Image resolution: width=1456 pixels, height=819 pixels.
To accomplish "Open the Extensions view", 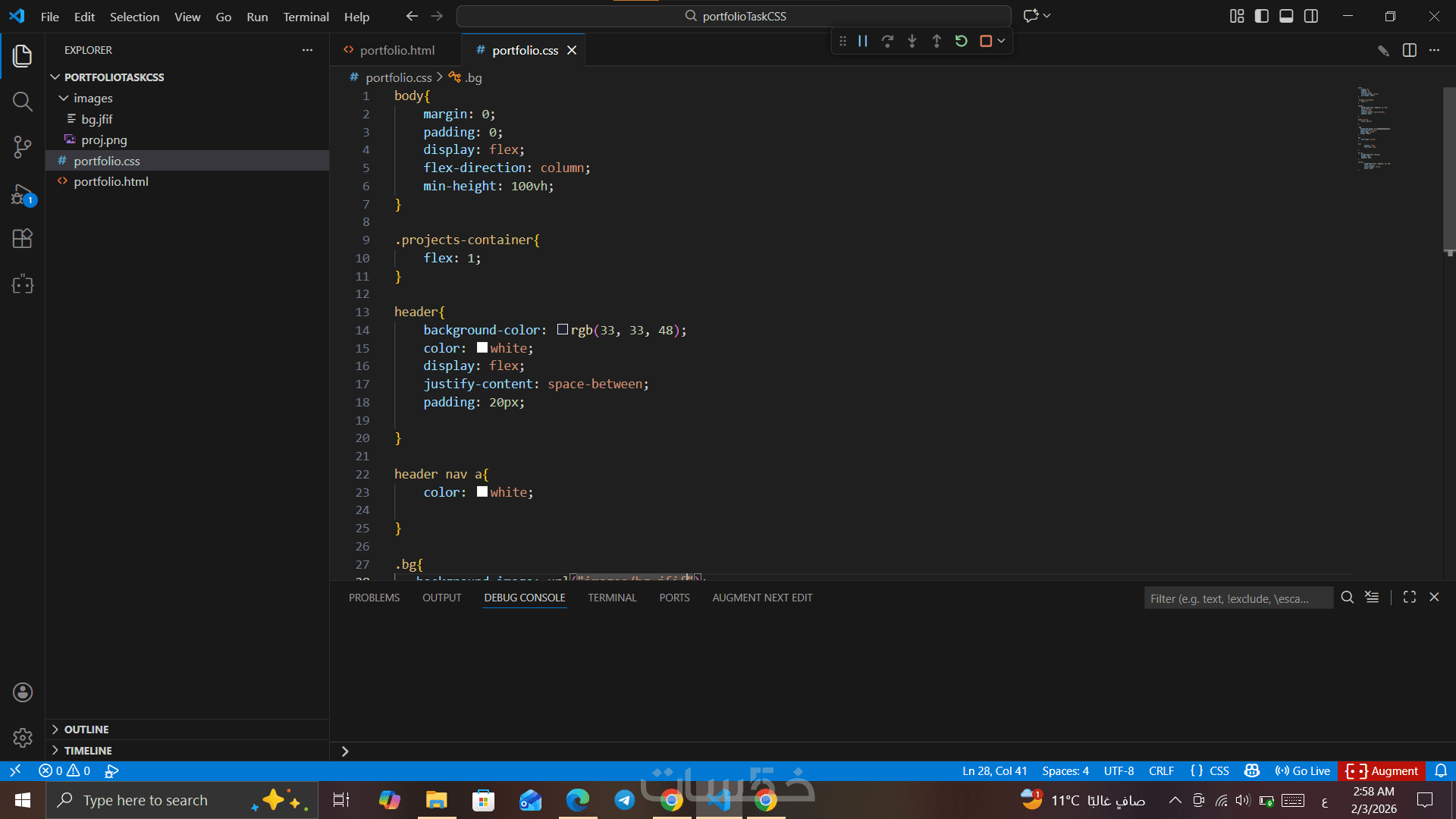I will (x=23, y=239).
